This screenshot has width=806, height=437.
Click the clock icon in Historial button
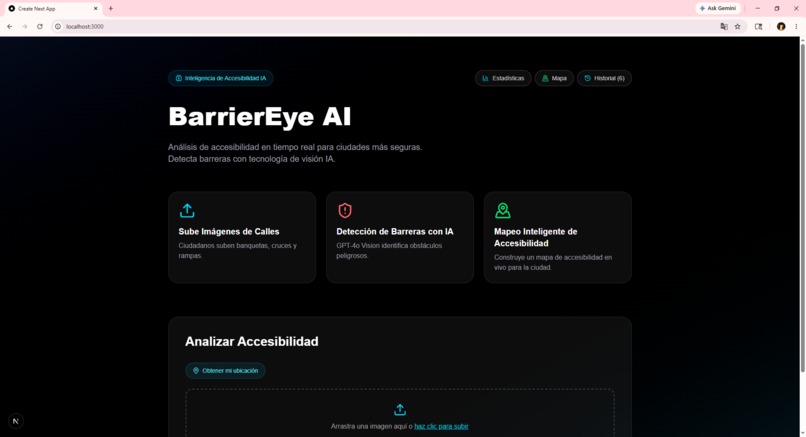click(588, 78)
